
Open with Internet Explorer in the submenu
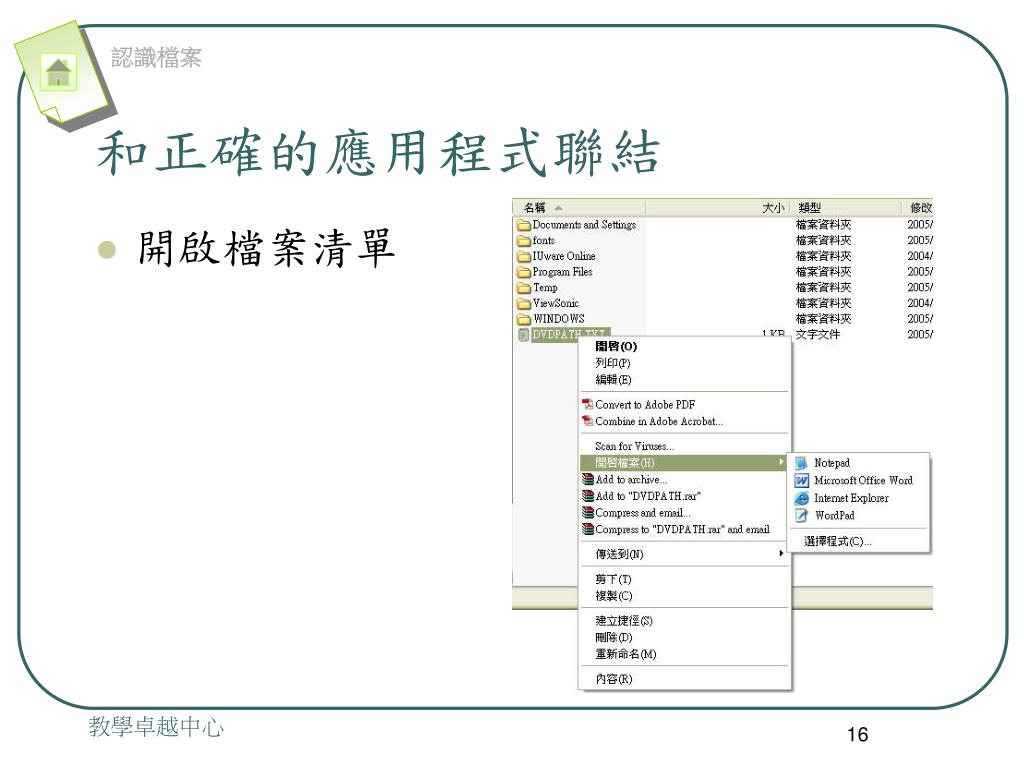tap(859, 498)
